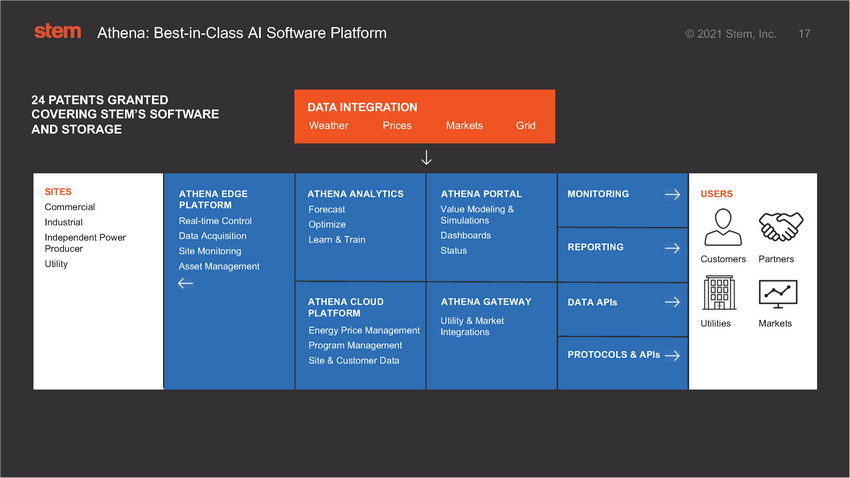Click the orange SITES heading
Viewport: 850px width, 478px height.
click(58, 191)
